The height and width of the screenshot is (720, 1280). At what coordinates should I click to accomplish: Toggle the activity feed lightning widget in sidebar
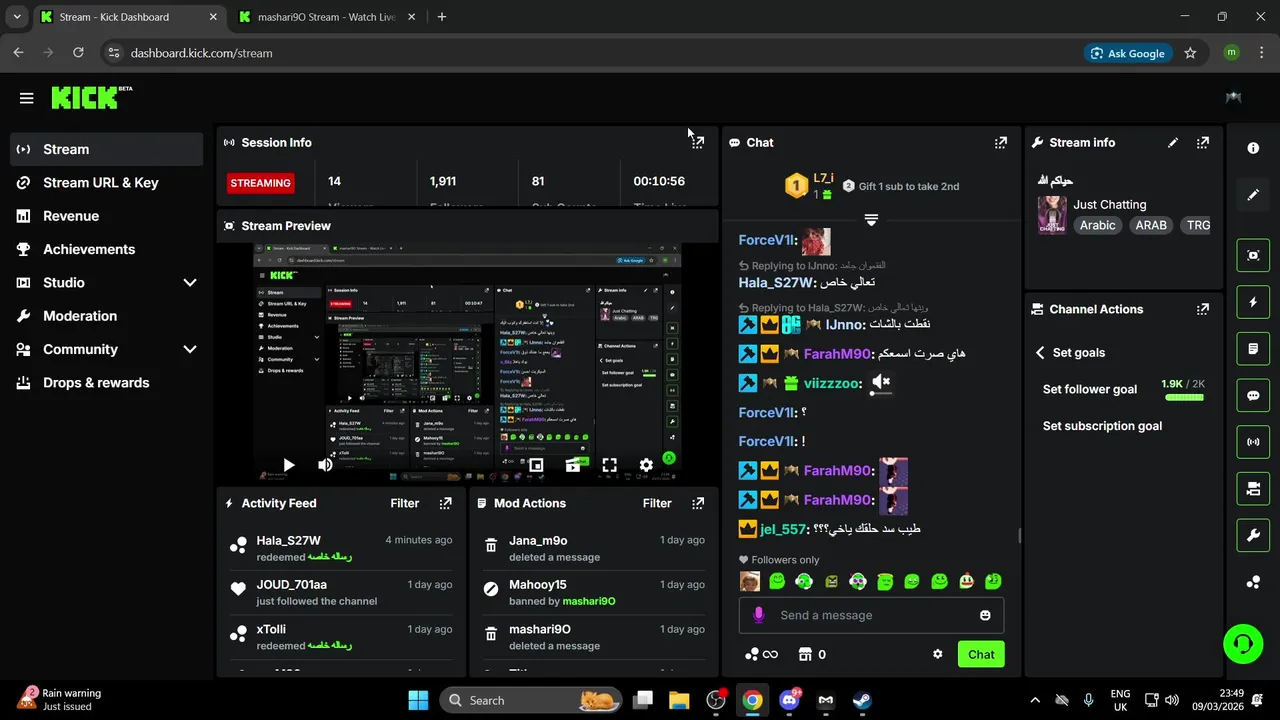[x=1253, y=302]
